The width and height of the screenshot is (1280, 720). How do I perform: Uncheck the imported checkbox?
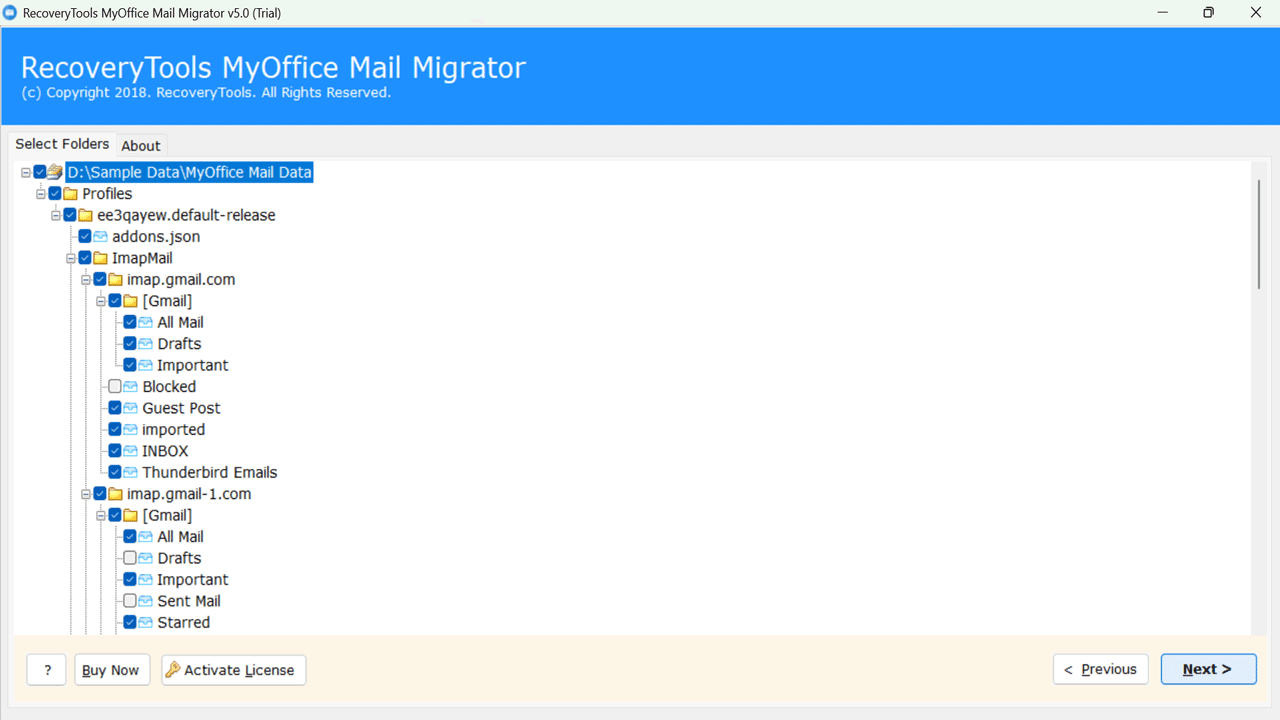tap(115, 430)
